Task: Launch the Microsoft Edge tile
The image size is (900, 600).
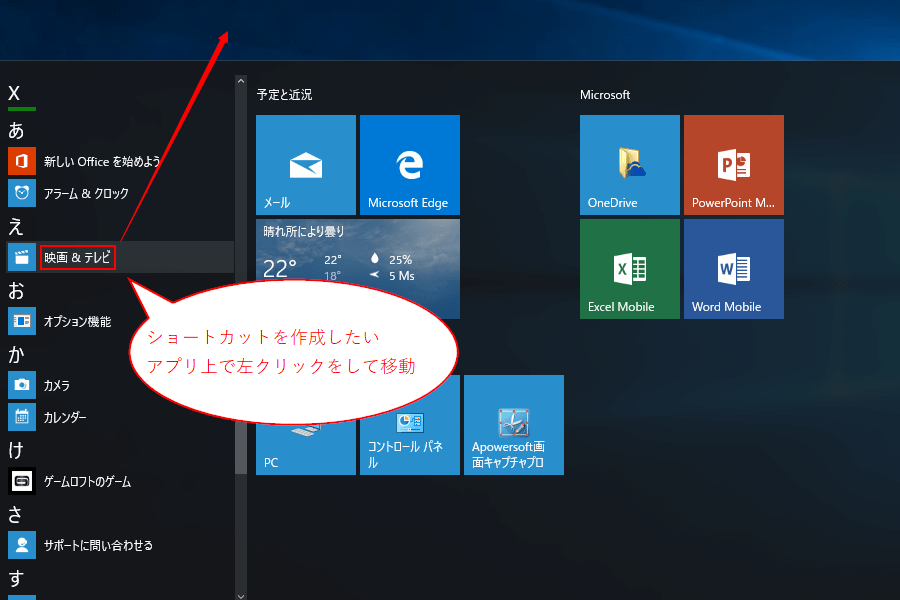Action: click(x=410, y=165)
